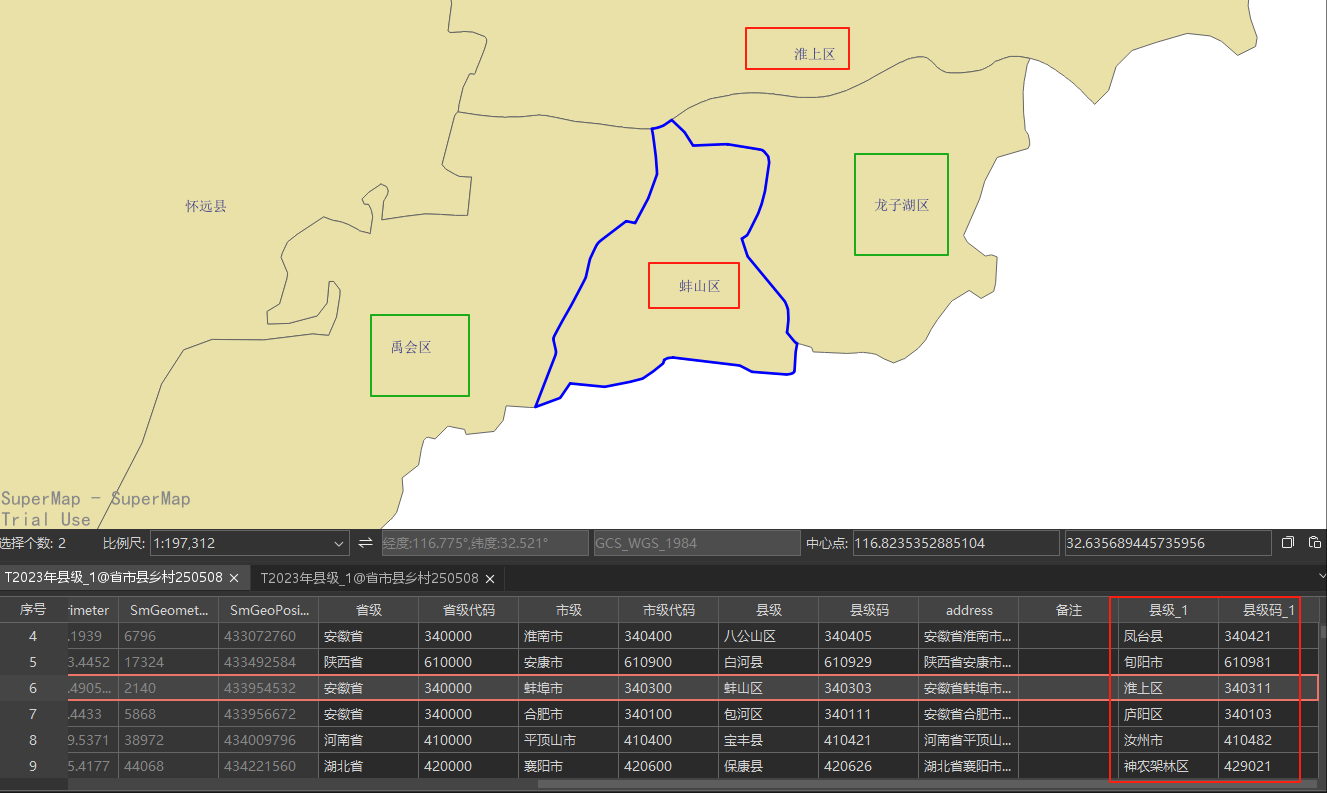Click the 蚌山区 label on the map
Screen dimensions: 1327x793
[x=700, y=286]
